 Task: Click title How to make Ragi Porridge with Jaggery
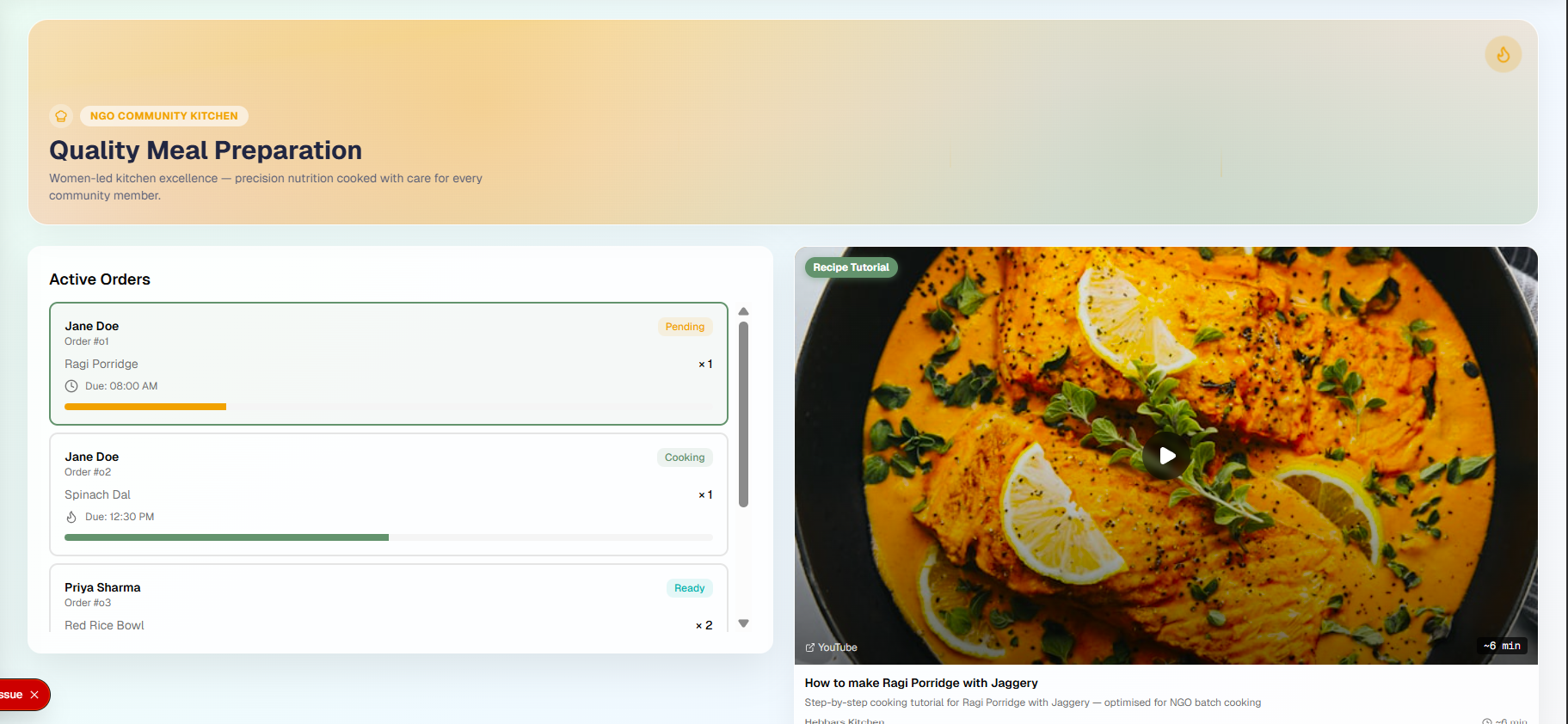click(921, 683)
